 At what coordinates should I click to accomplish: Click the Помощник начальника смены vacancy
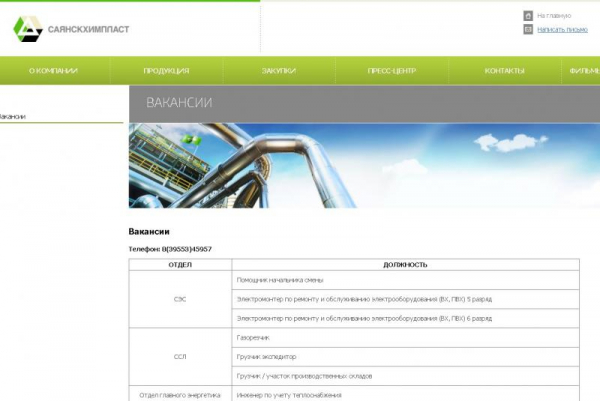point(280,280)
